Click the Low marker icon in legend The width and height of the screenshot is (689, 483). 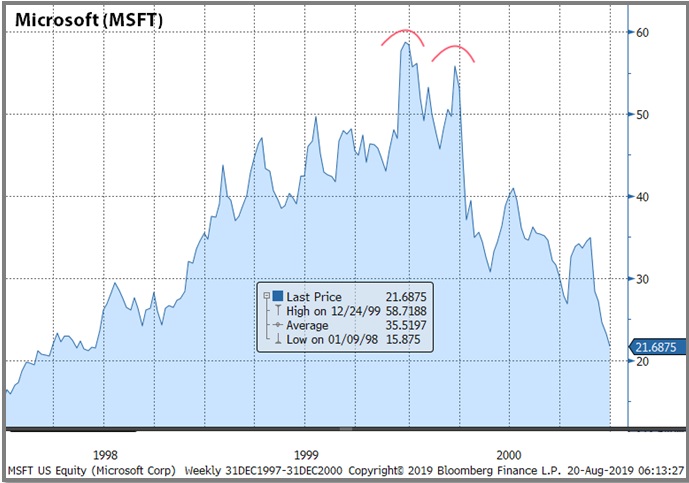[x=277, y=340]
